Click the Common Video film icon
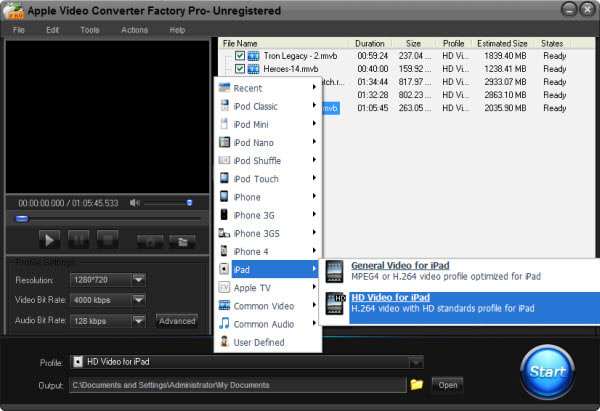 224,305
